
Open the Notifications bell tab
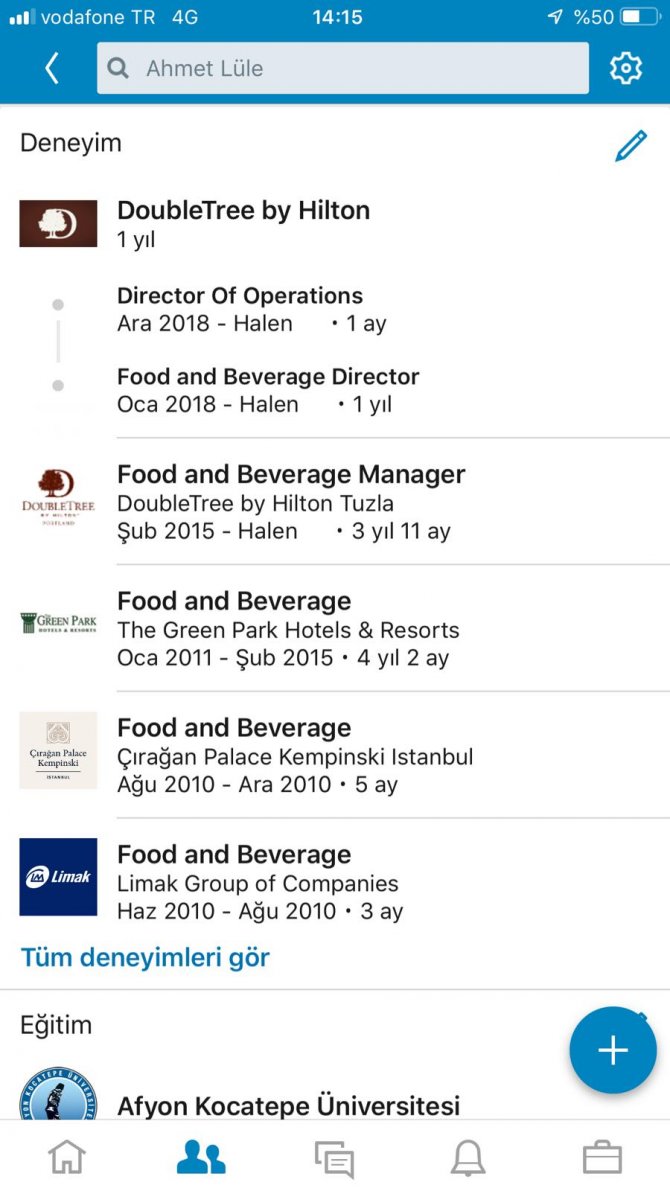(467, 1158)
